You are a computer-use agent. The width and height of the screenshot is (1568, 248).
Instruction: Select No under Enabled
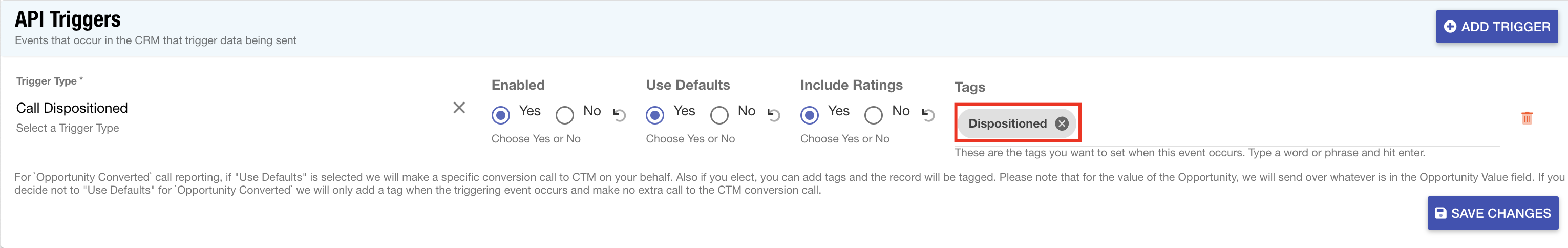(x=564, y=115)
